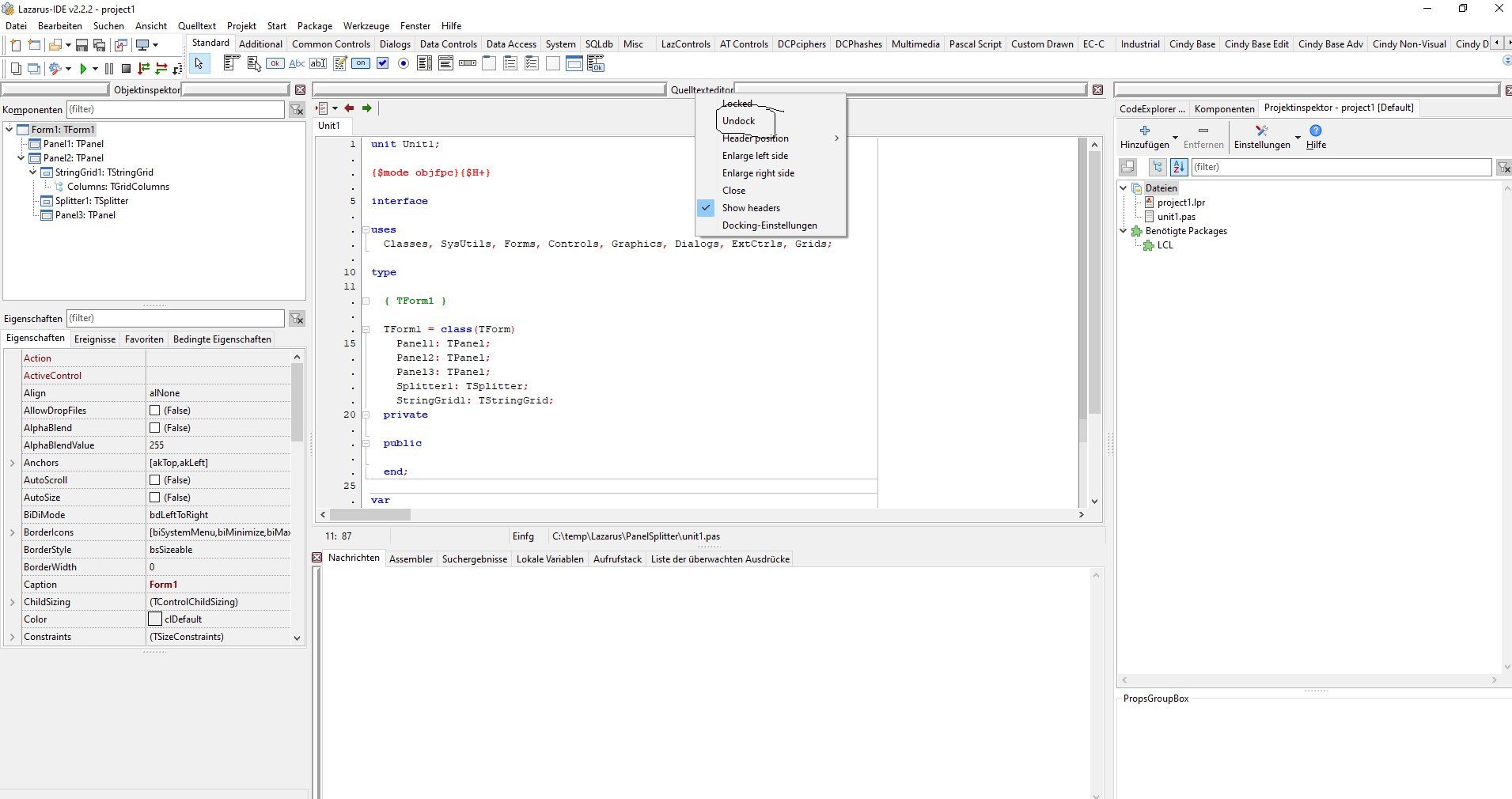Image resolution: width=1512 pixels, height=799 pixels.
Task: Toggle the AutoSize property checkbox
Action: click(x=155, y=498)
